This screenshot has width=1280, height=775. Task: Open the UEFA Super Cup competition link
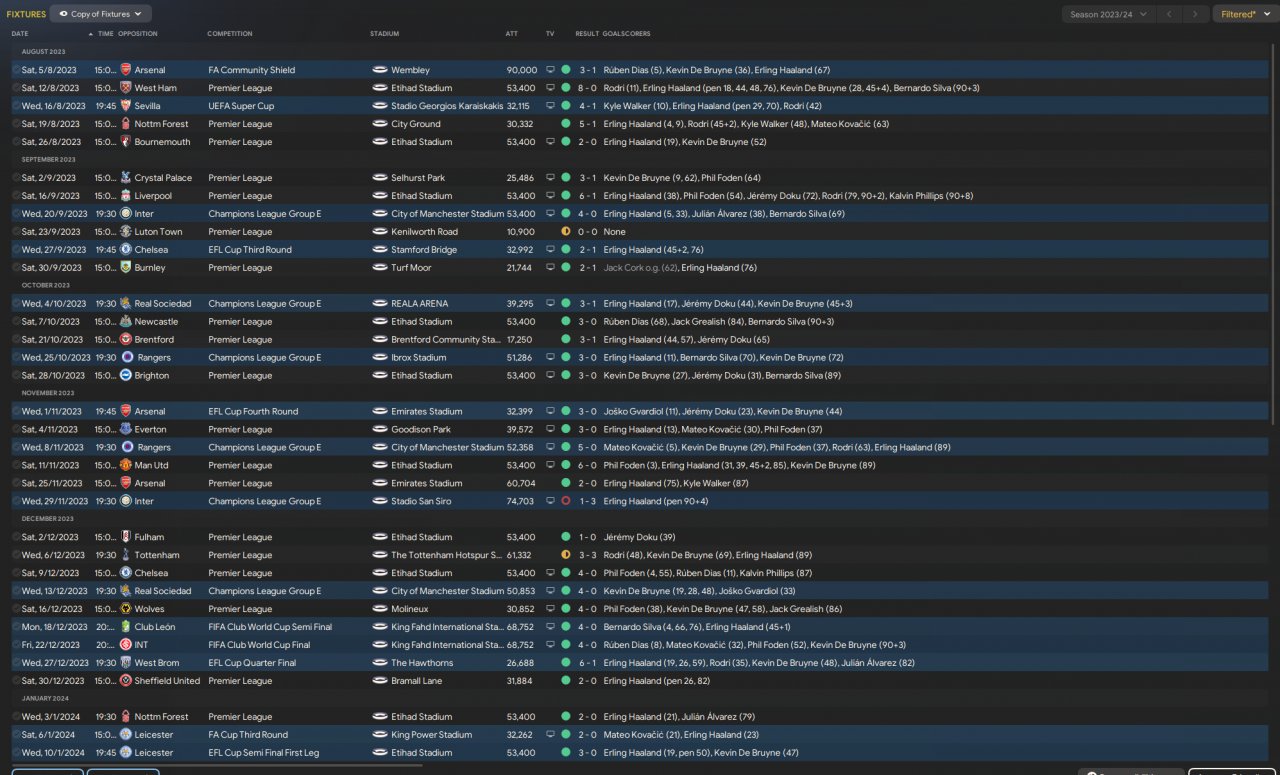click(x=241, y=106)
